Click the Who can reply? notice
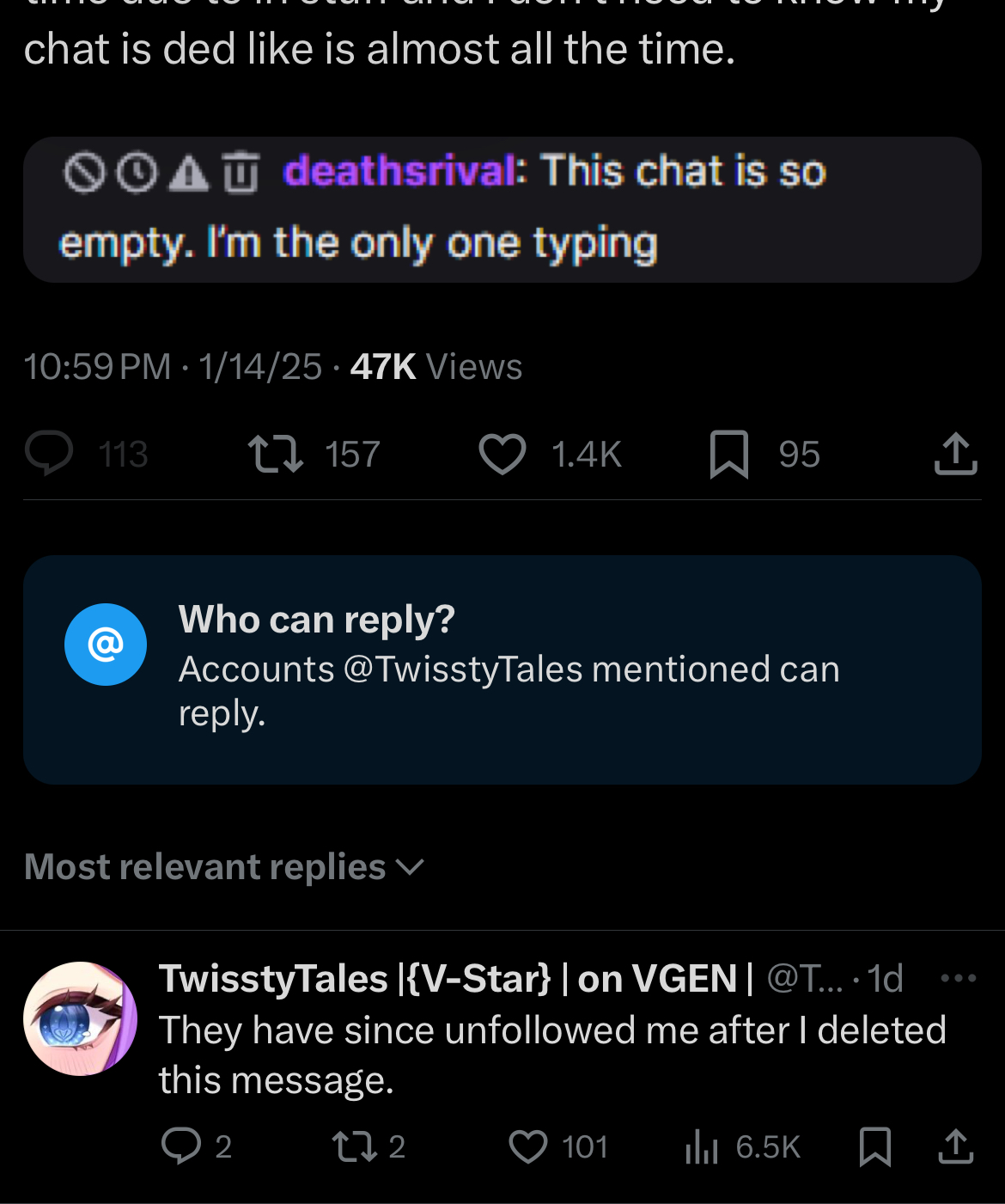 point(502,669)
